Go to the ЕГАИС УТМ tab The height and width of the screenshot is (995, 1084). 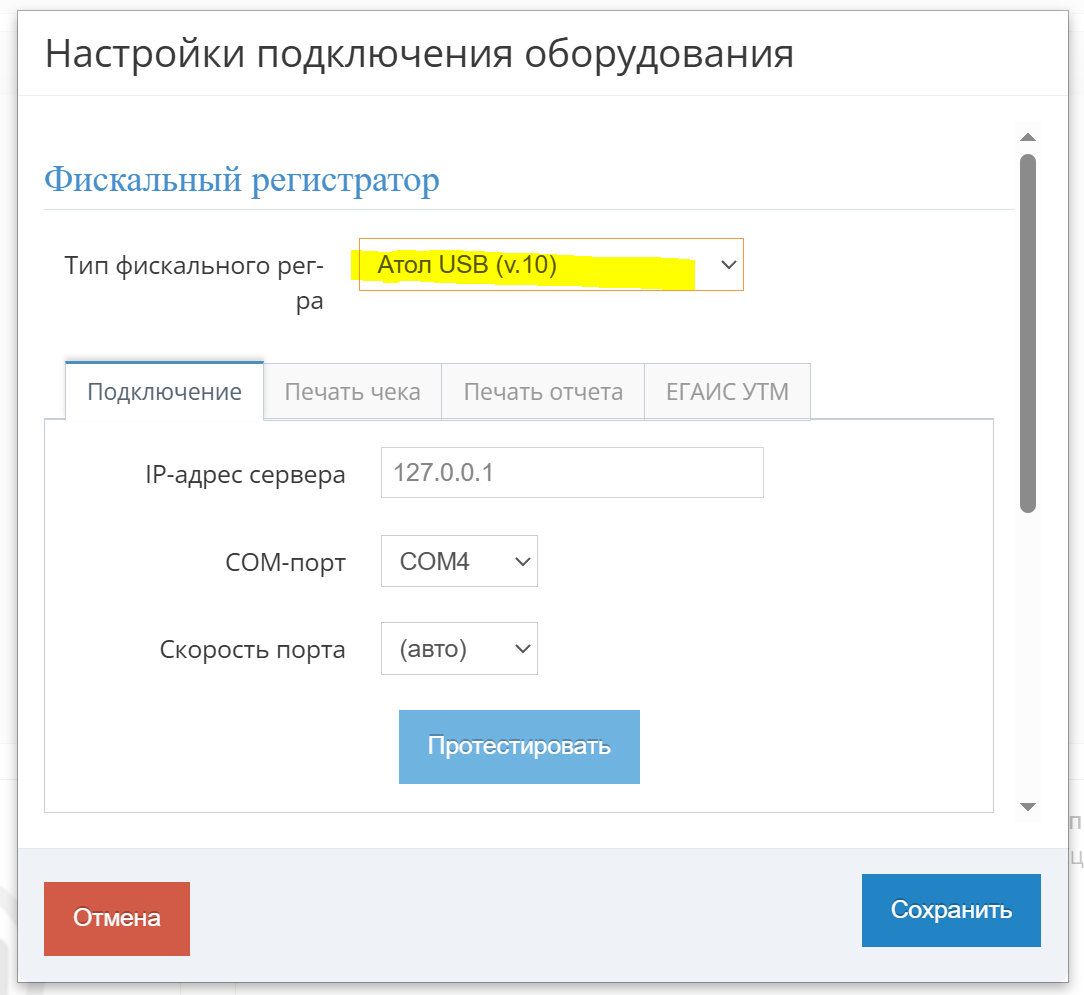pyautogui.click(x=727, y=391)
